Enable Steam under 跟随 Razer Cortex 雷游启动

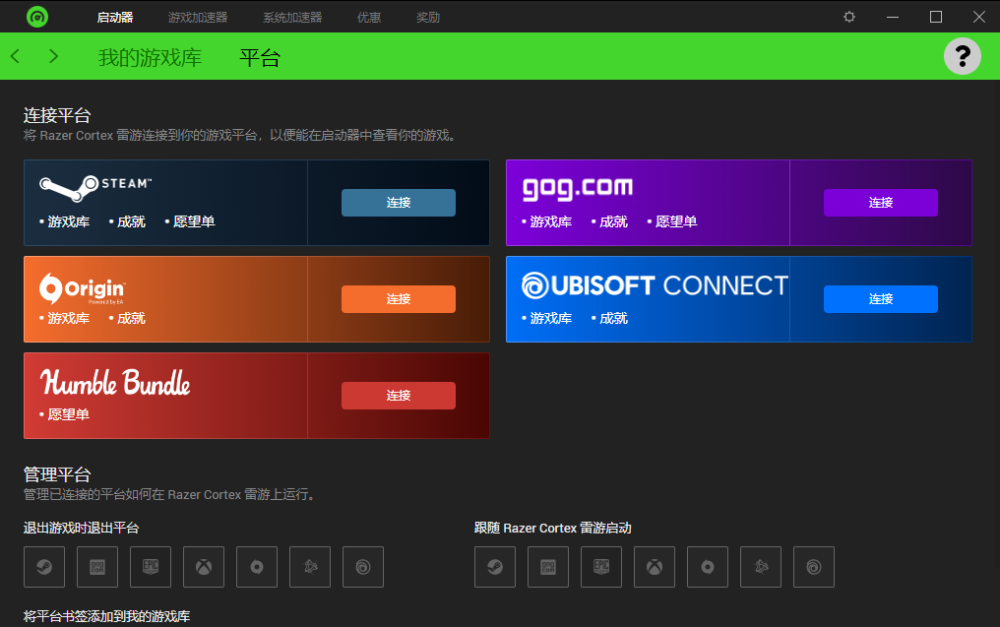click(495, 566)
